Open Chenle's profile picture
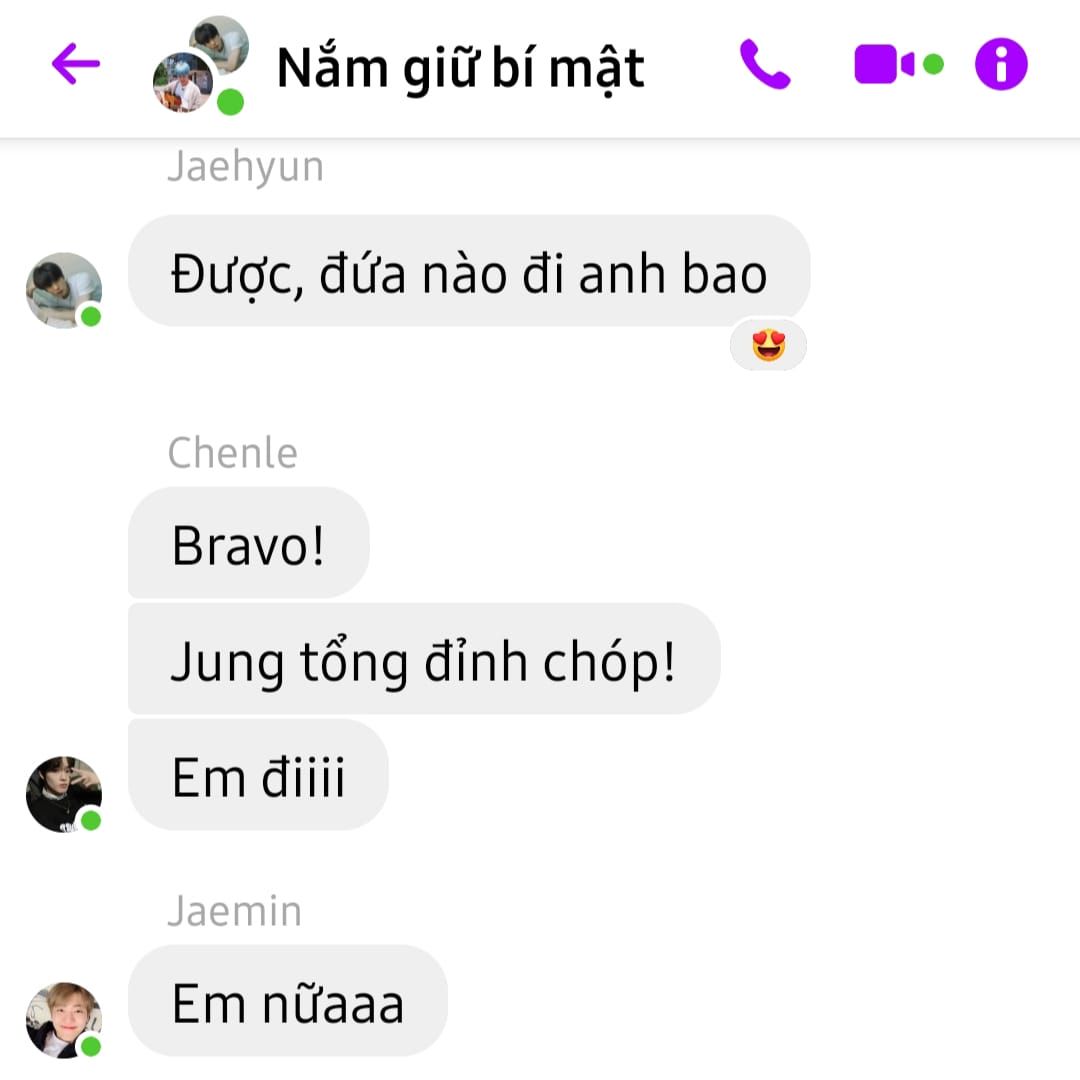1080x1080 pixels. click(64, 794)
